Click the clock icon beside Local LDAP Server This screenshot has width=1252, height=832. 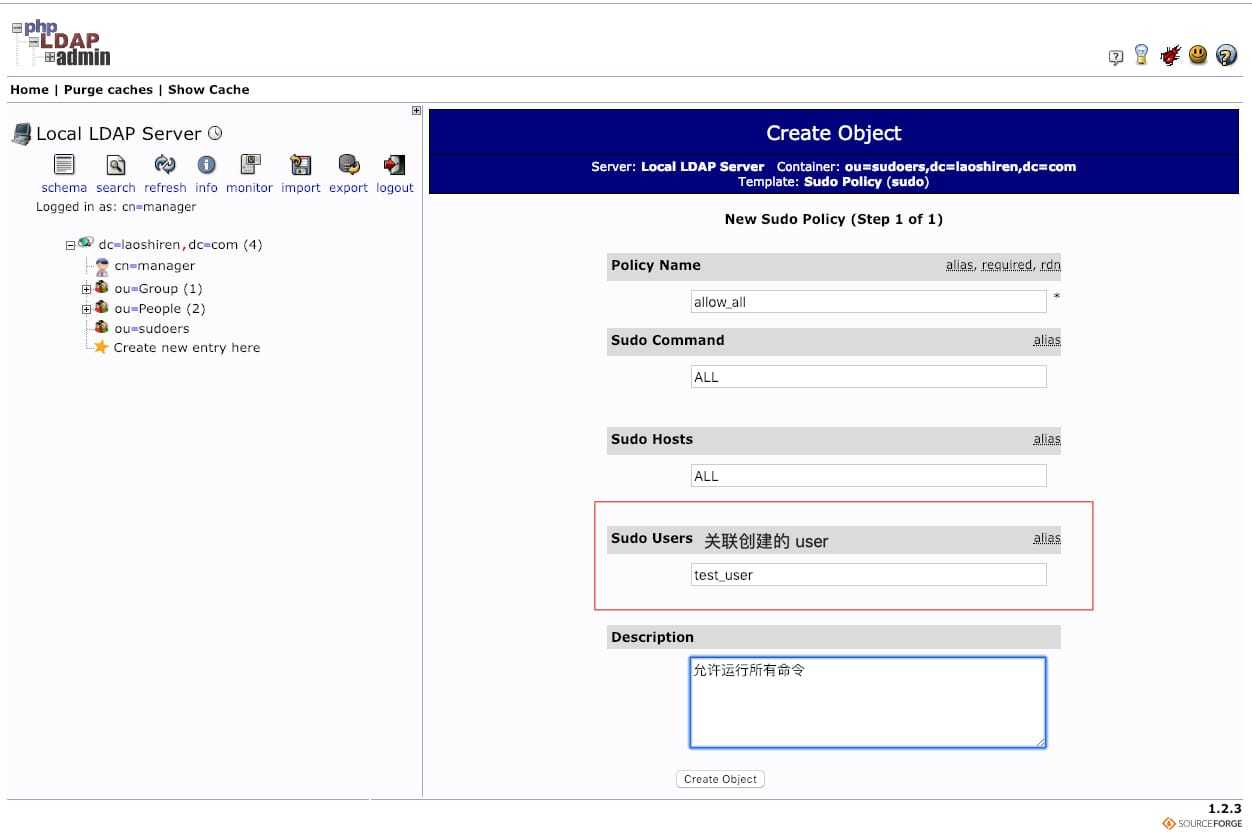click(x=215, y=133)
